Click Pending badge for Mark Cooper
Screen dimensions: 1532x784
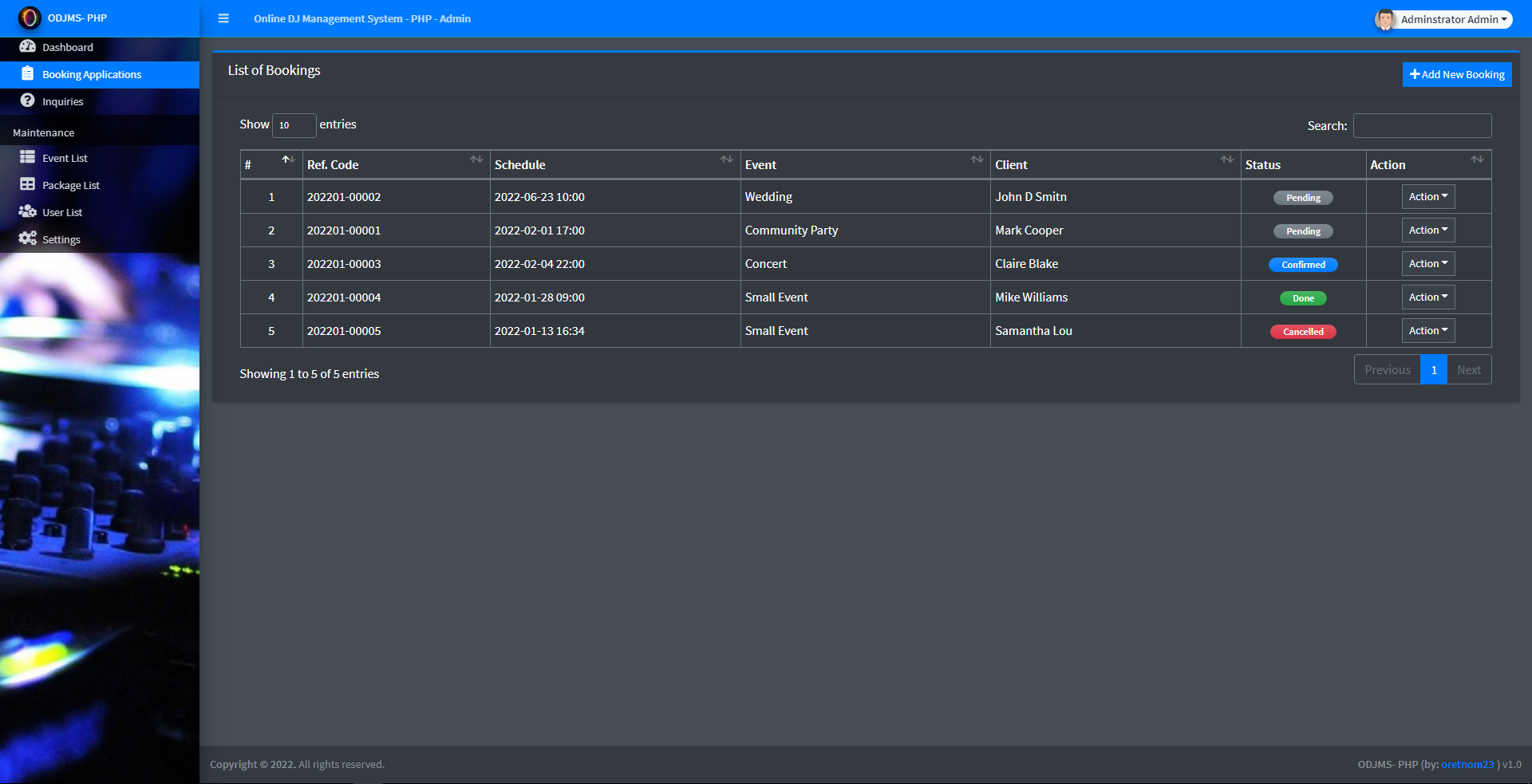pos(1303,231)
